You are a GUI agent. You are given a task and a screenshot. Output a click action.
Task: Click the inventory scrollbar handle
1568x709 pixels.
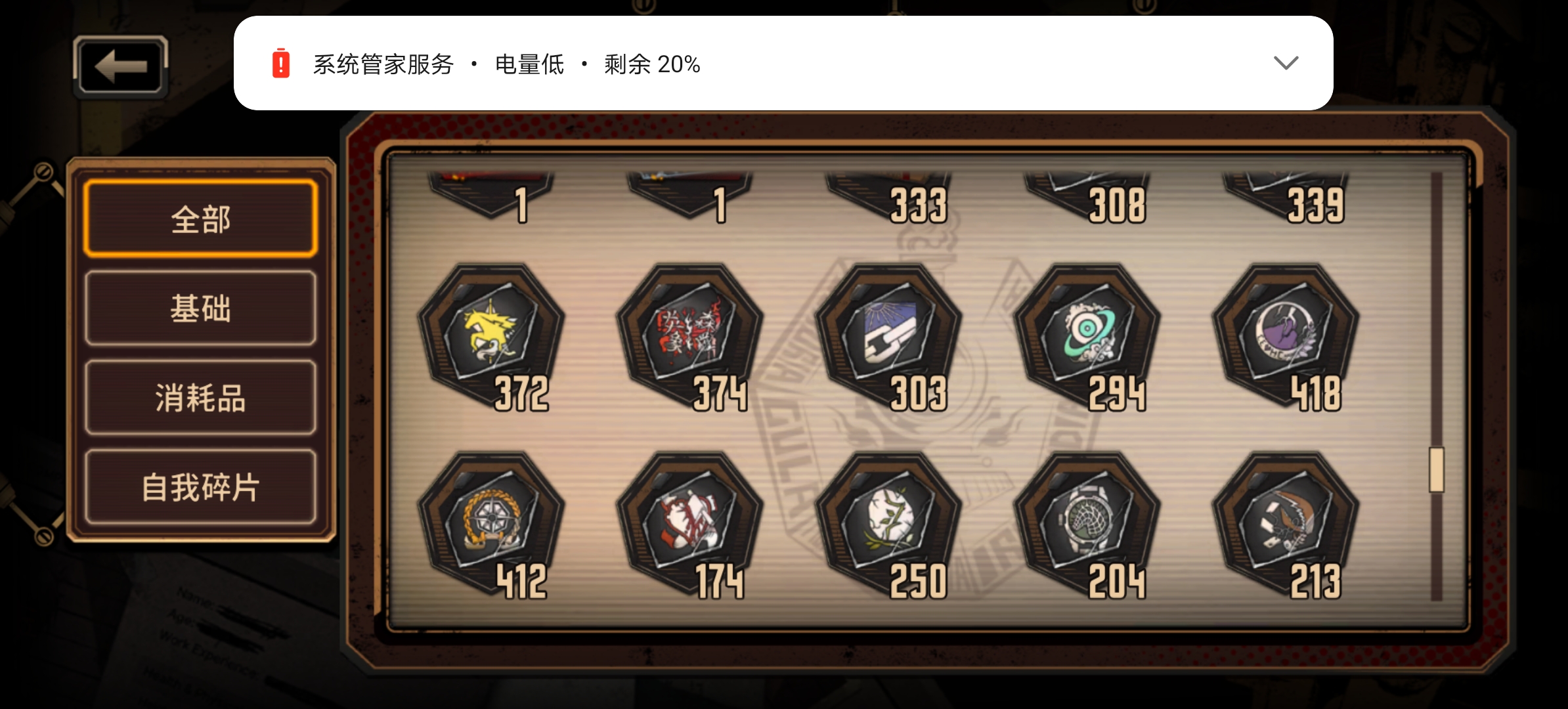point(1437,469)
